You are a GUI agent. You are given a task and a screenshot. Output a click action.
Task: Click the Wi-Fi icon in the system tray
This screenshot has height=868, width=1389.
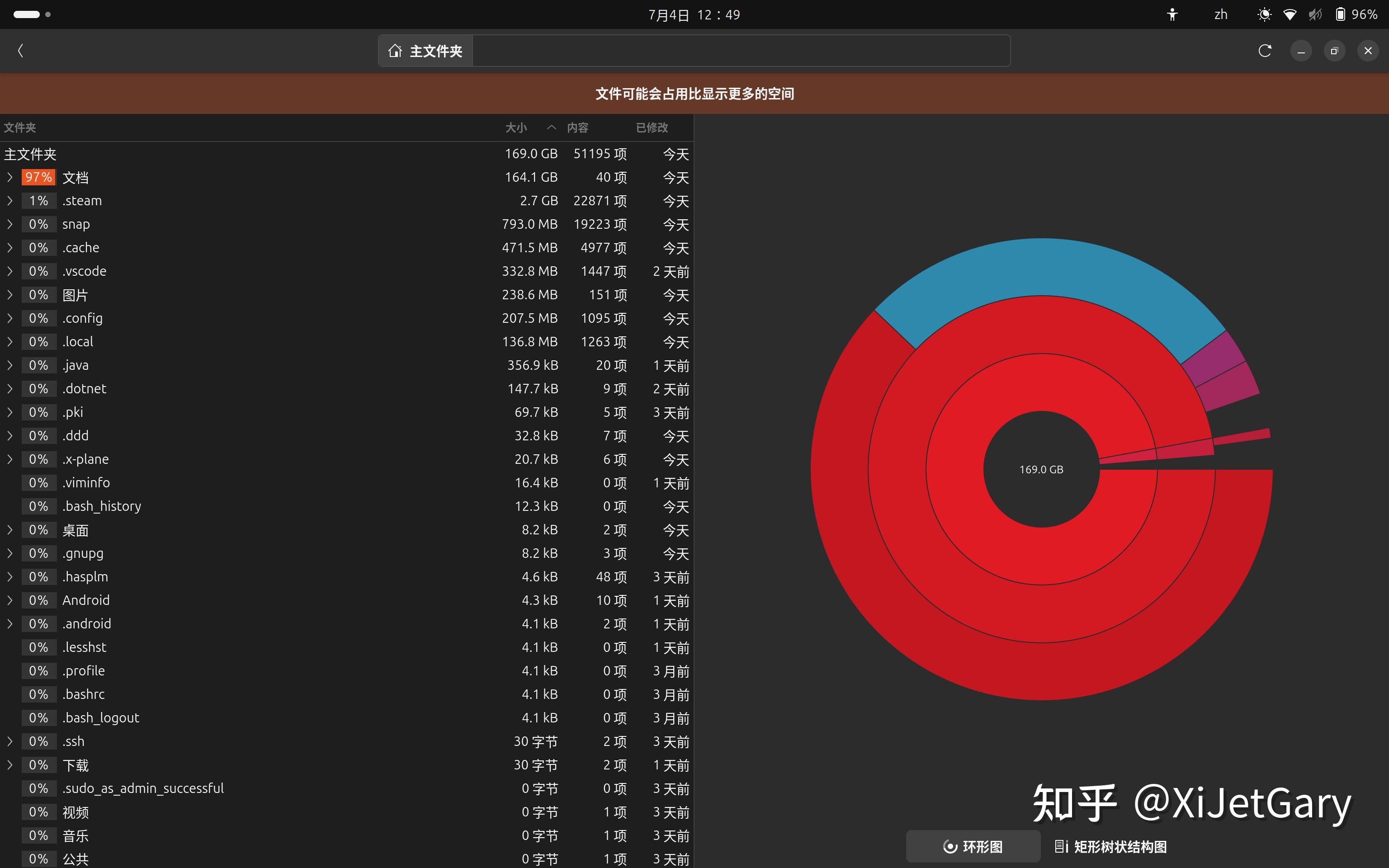pyautogui.click(x=1290, y=14)
